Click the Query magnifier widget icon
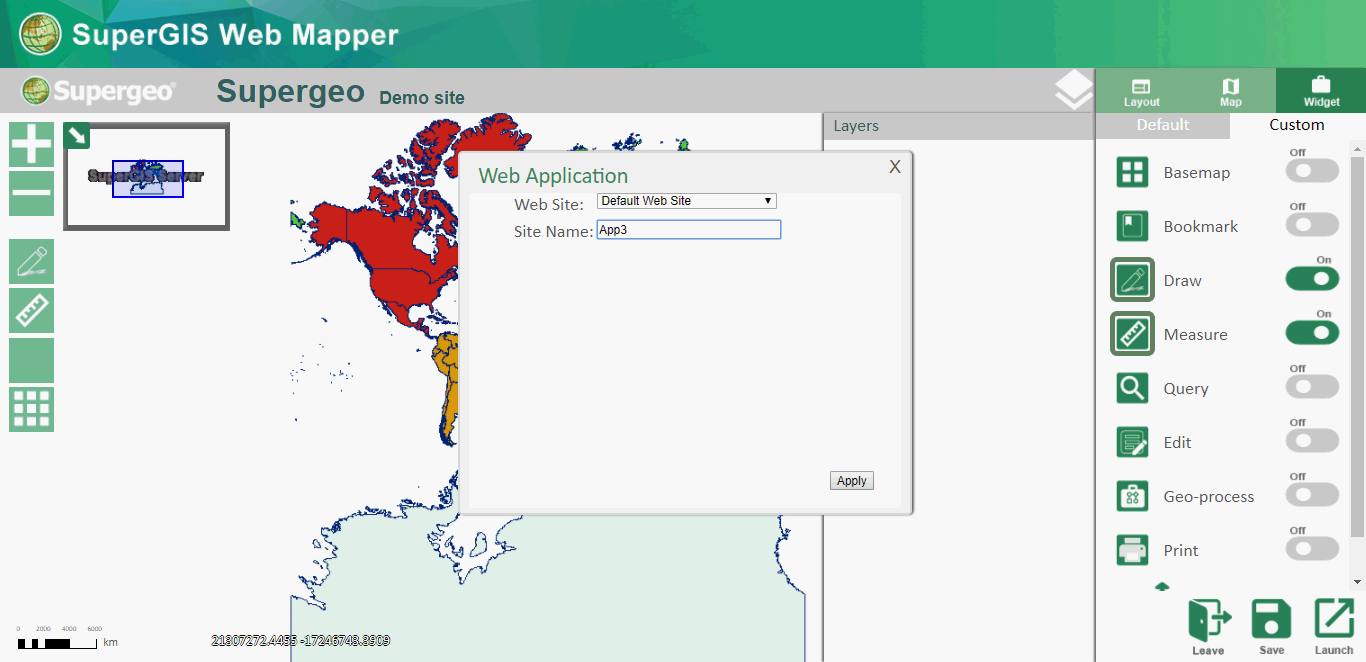Viewport: 1366px width, 662px height. point(1132,388)
